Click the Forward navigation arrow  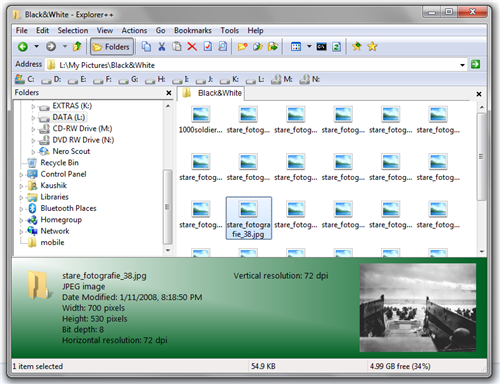click(51, 47)
